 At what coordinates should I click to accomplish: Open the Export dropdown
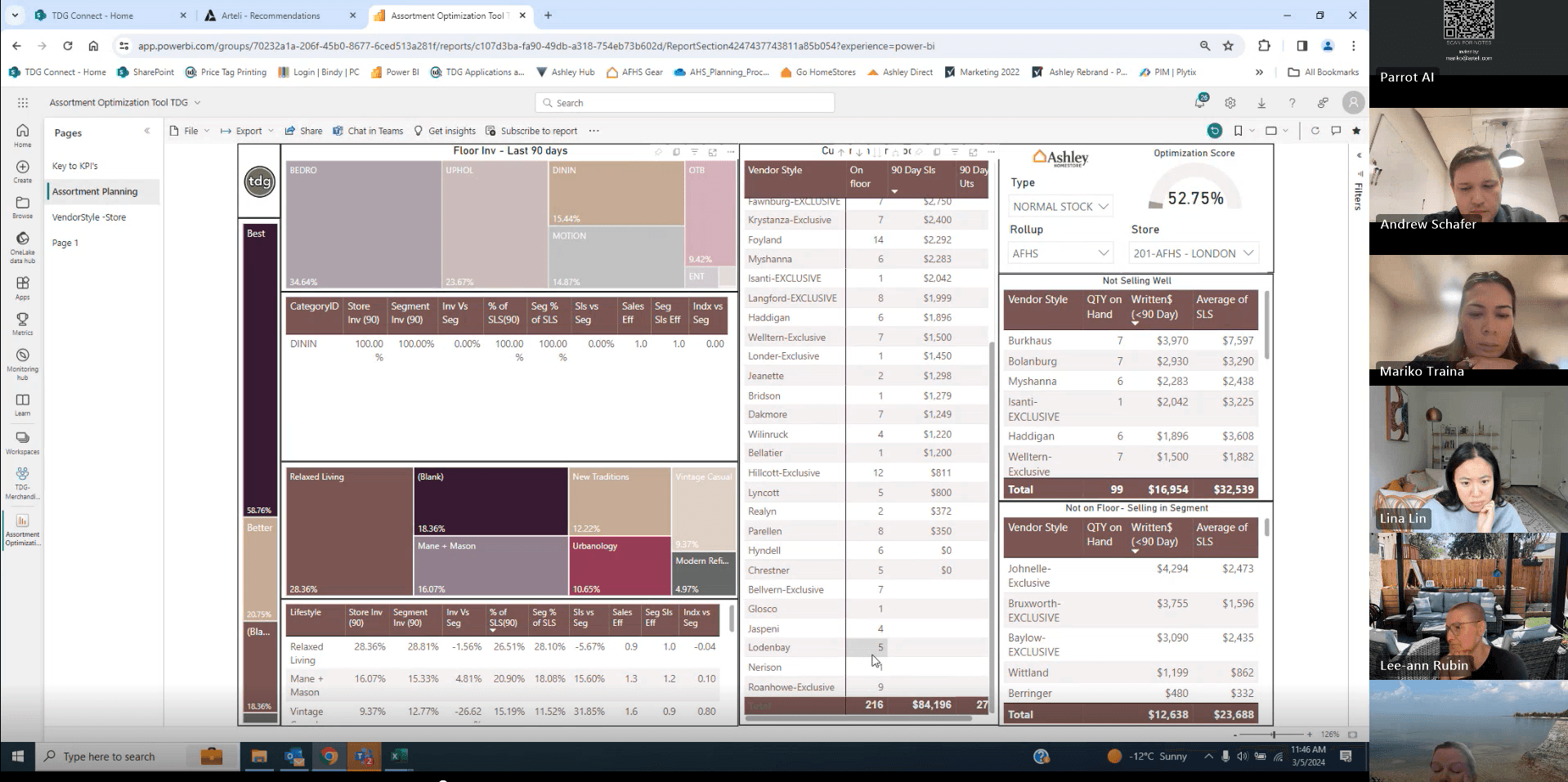(x=248, y=131)
